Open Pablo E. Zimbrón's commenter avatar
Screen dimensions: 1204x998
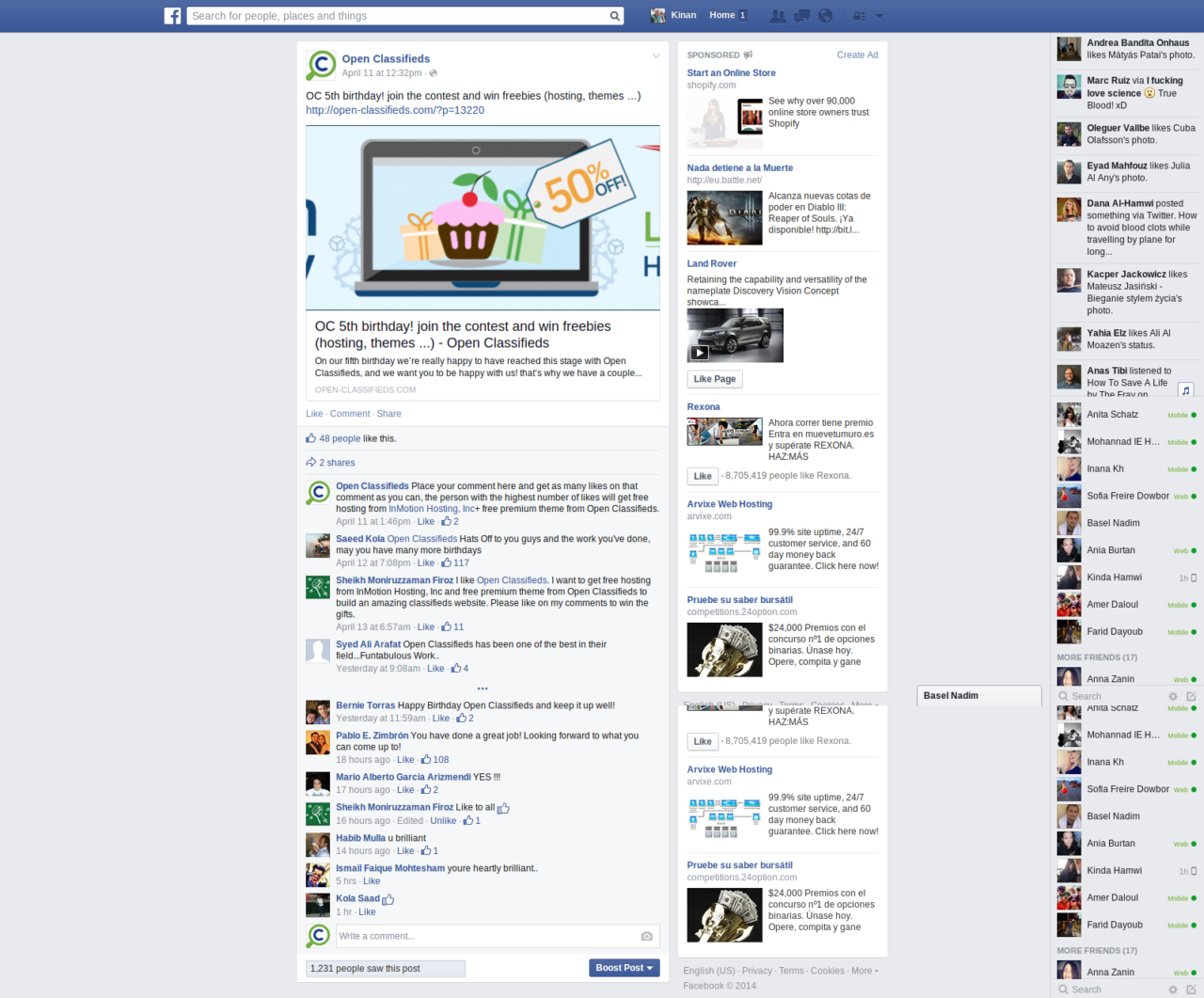tap(318, 742)
